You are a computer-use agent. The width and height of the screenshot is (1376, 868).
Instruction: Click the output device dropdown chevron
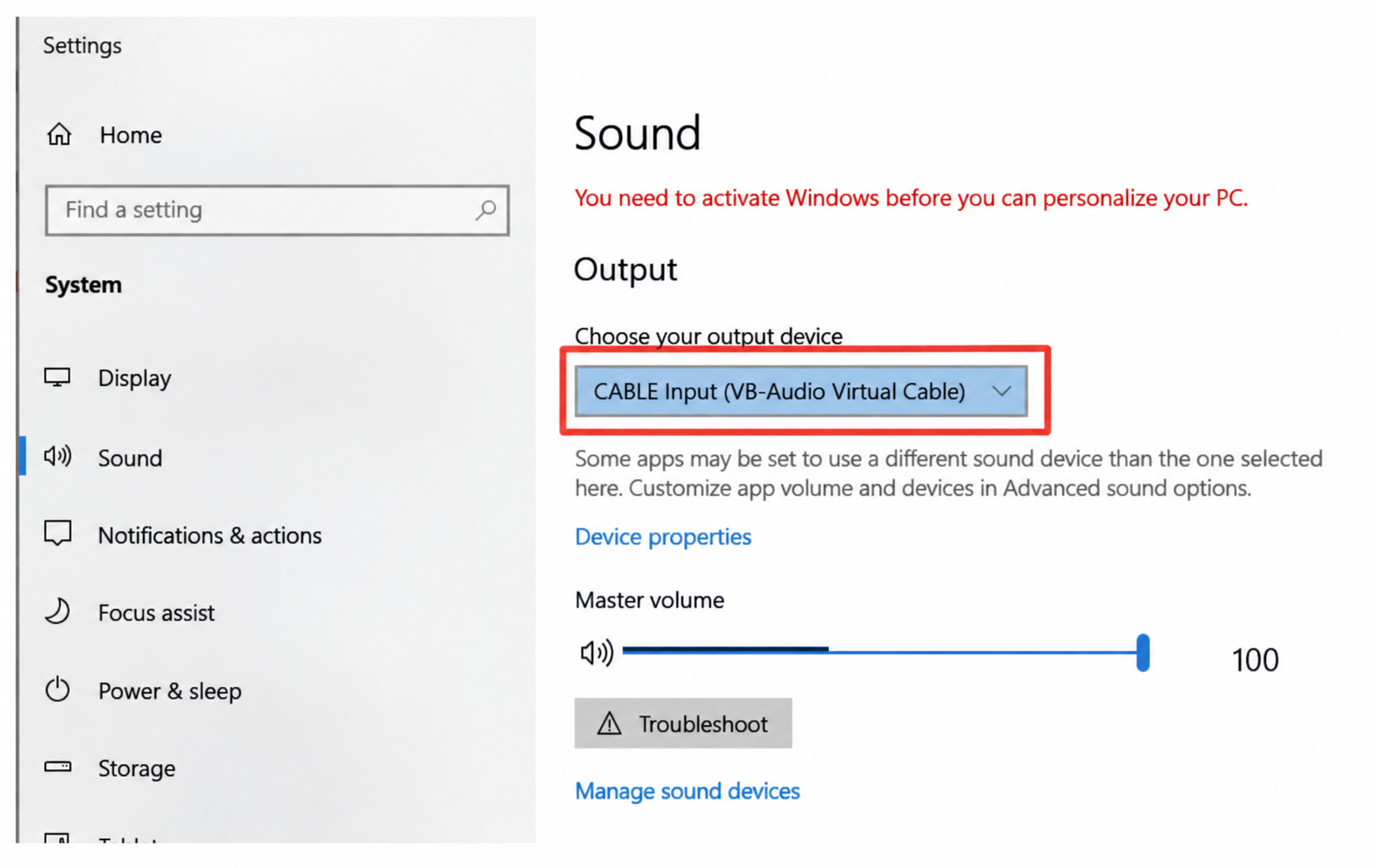pos(1001,391)
